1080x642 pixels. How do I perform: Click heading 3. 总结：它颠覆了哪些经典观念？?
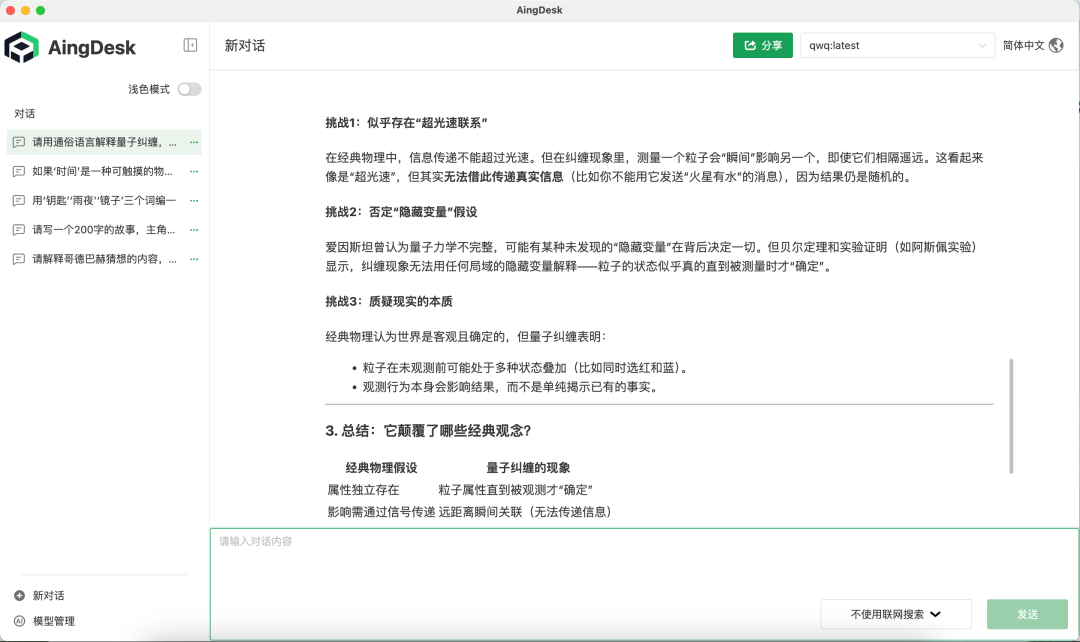(428, 431)
